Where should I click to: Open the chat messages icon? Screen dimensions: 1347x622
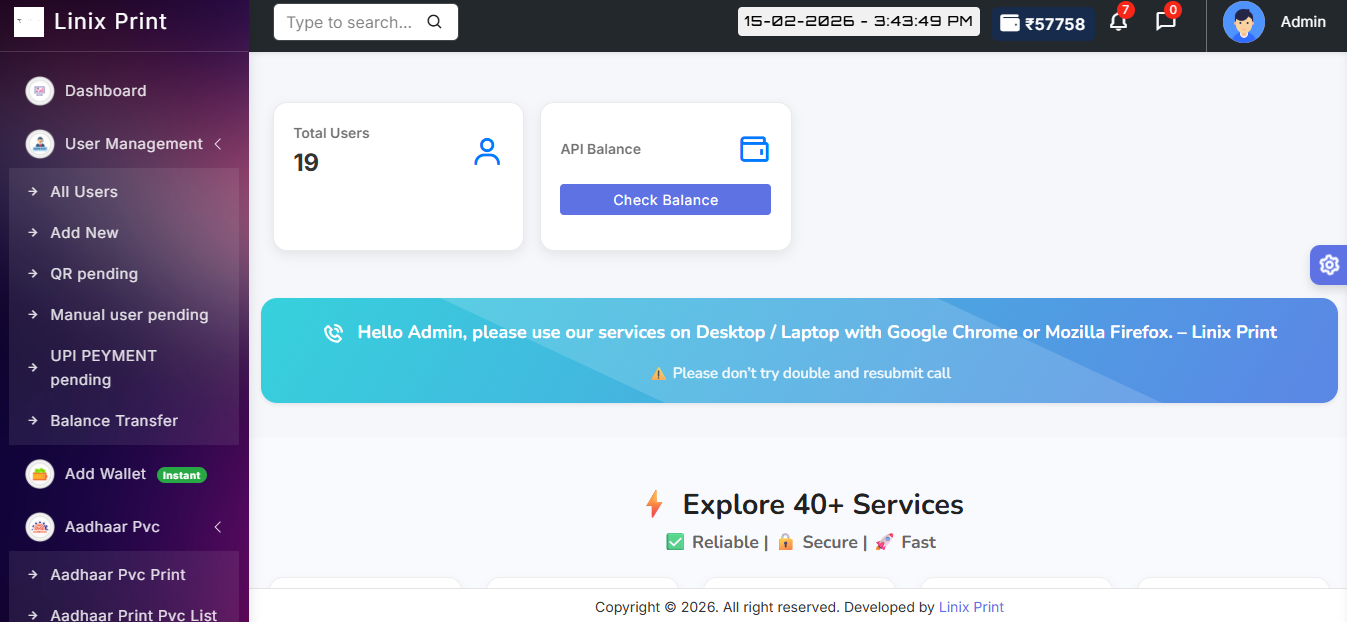(1165, 22)
